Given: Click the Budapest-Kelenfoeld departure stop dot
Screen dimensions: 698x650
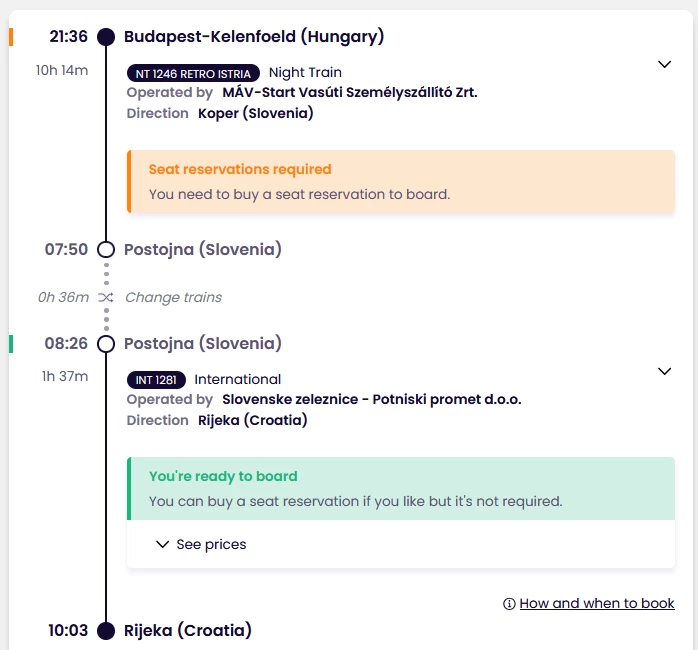Looking at the screenshot, I should coord(106,37).
